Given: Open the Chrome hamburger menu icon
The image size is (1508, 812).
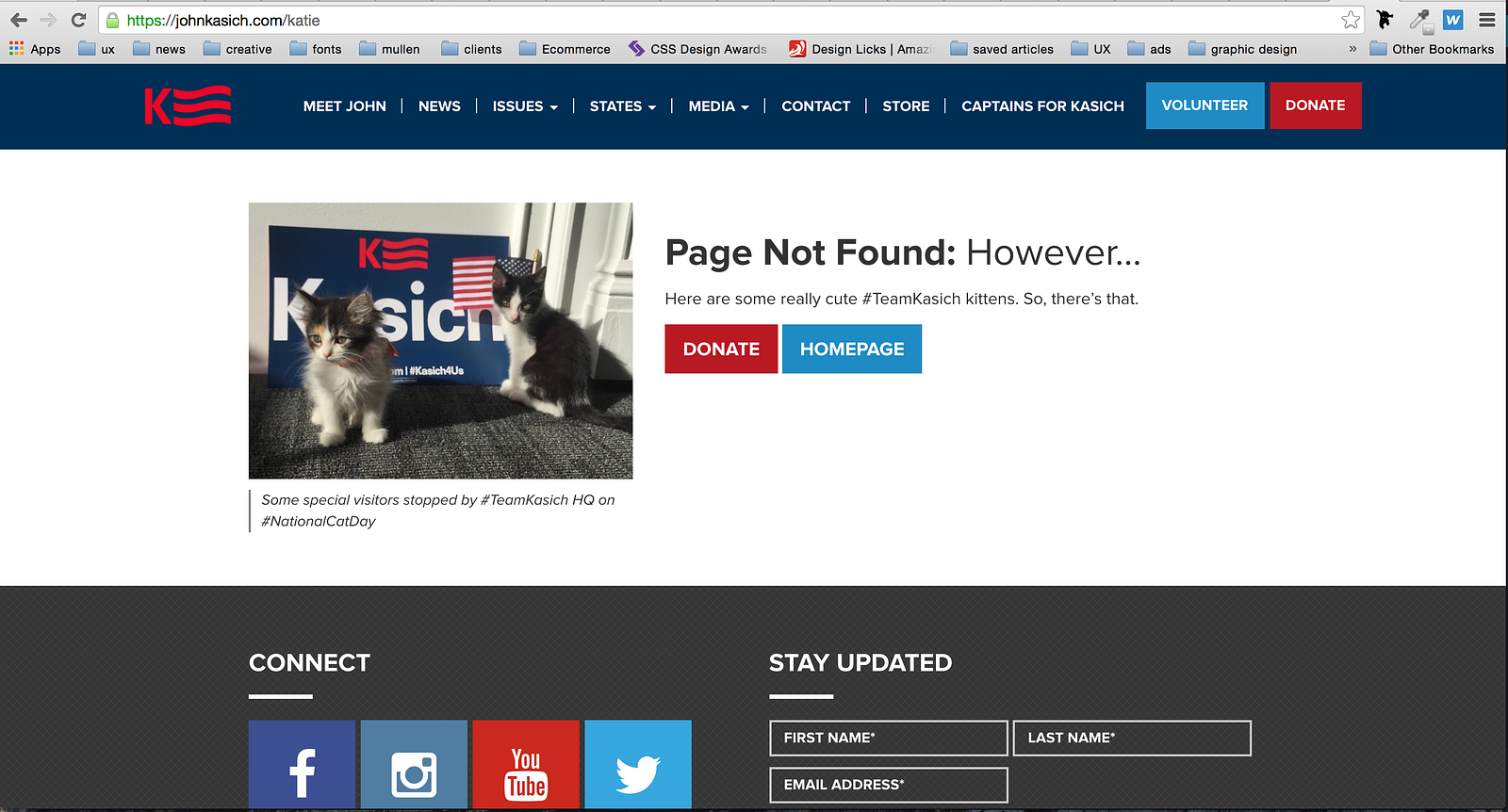Looking at the screenshot, I should pyautogui.click(x=1487, y=20).
